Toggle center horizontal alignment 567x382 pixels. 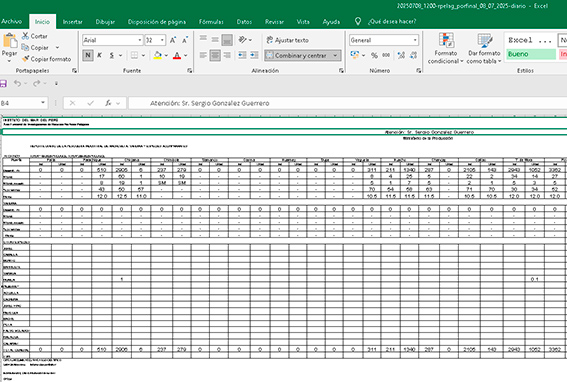click(215, 55)
